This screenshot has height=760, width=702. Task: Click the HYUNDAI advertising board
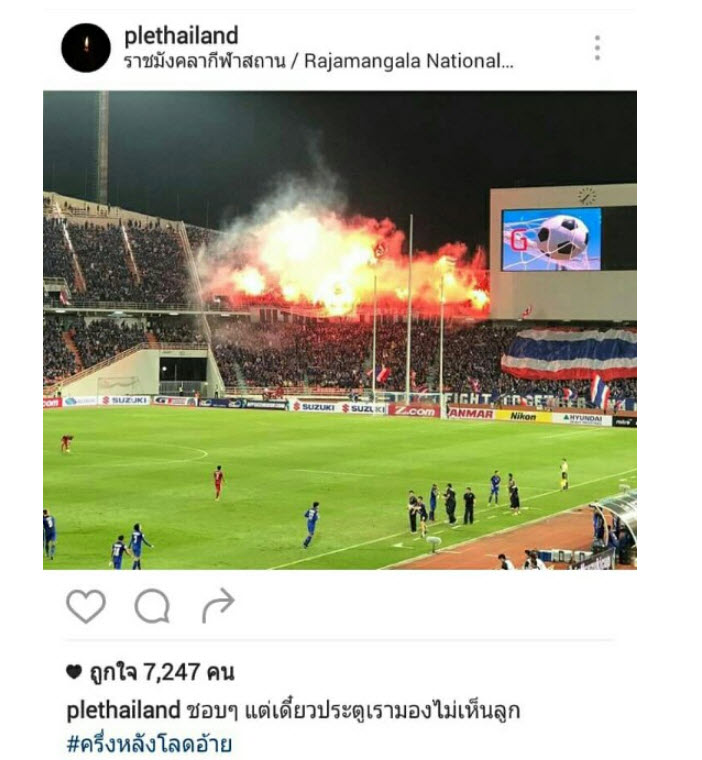coord(582,419)
